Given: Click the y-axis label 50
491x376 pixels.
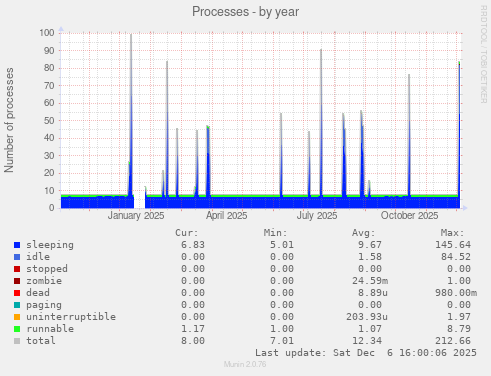Looking at the screenshot, I should click(49, 120).
